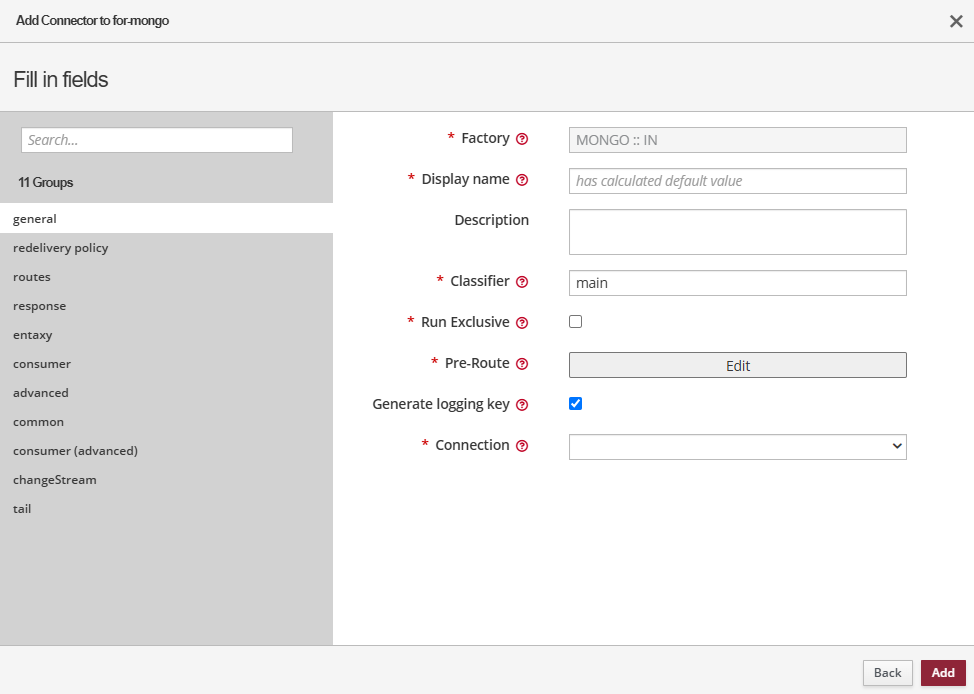Click the Back button
Image resolution: width=974 pixels, height=694 pixels.
pyautogui.click(x=887, y=673)
